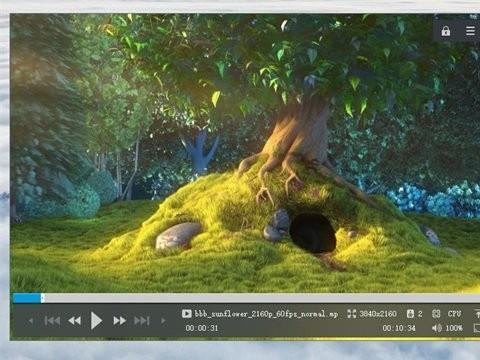Open the hamburger menu at top right

470,31
